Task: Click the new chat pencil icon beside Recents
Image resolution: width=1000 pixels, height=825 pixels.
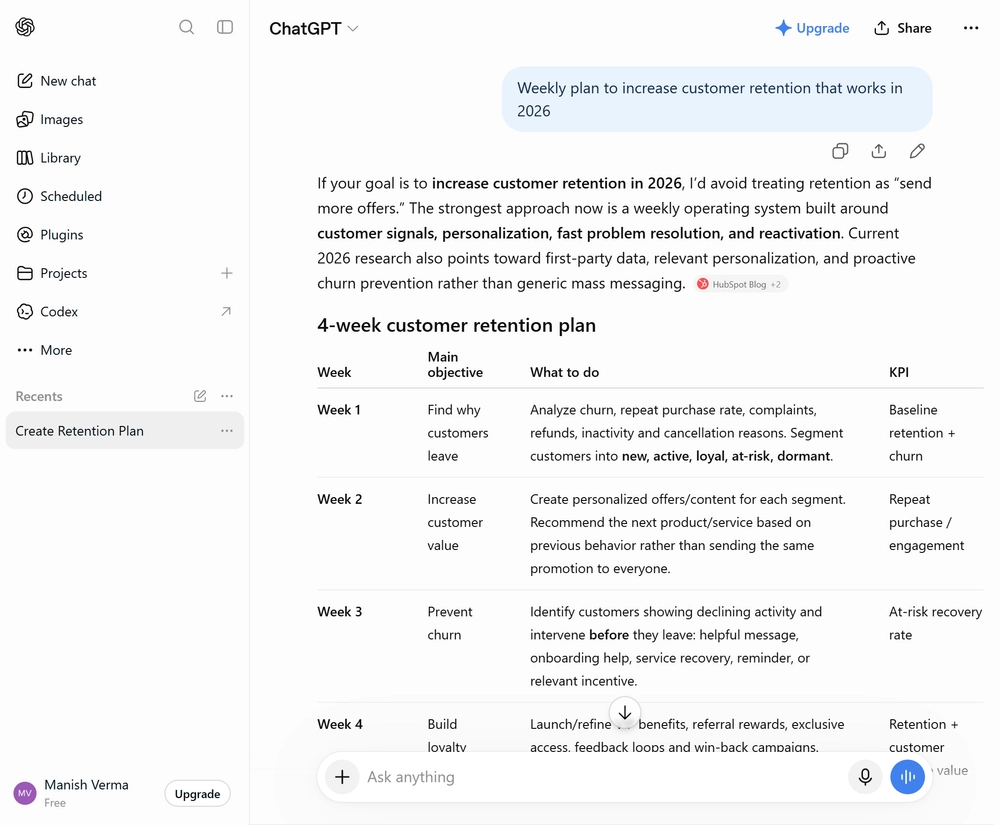Action: (x=200, y=396)
